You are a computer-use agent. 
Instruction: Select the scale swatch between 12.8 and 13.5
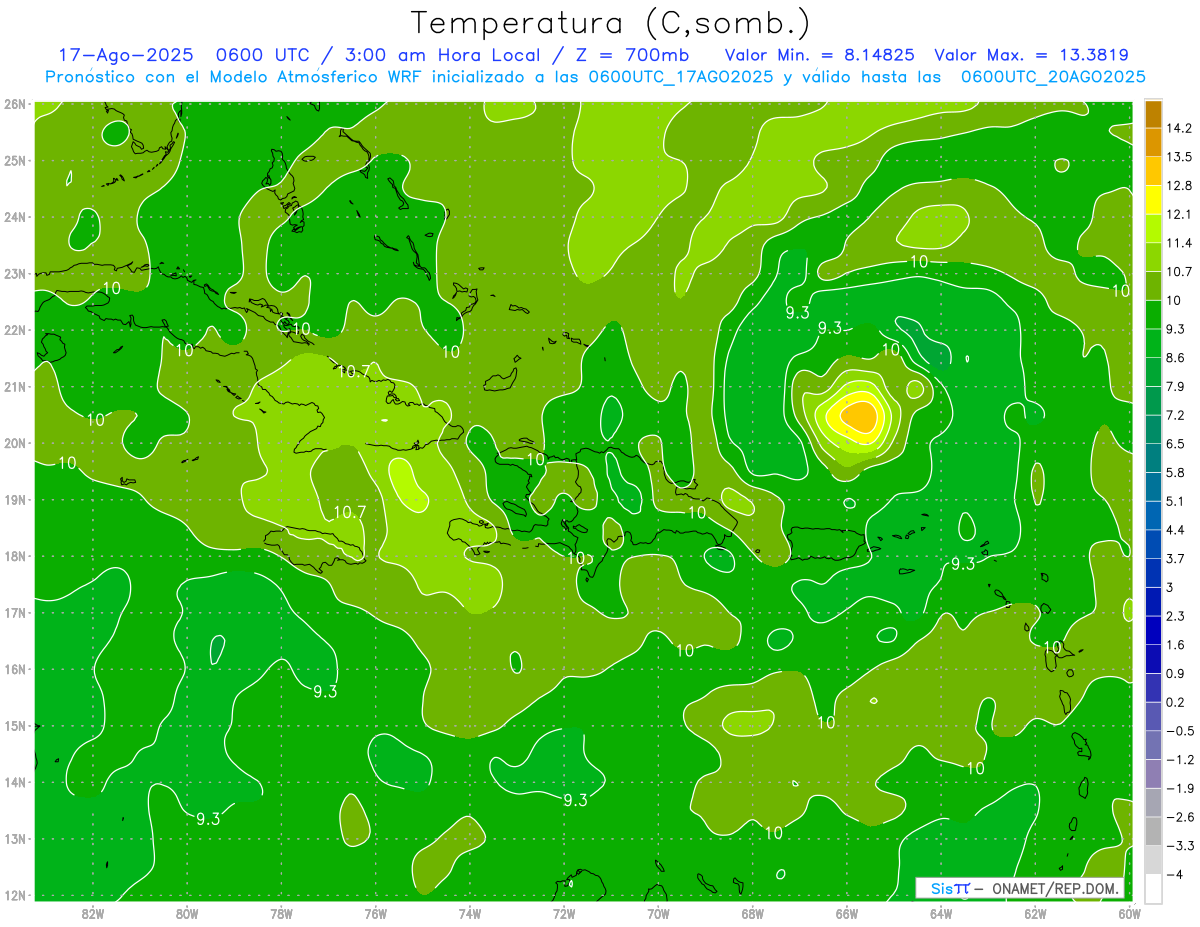tap(1153, 171)
